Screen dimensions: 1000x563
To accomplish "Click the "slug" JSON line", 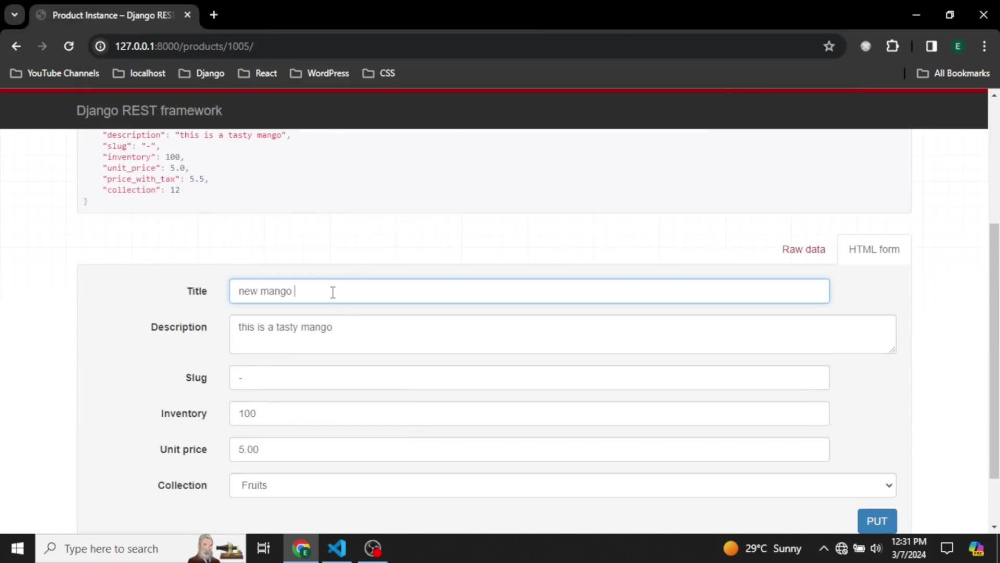I will pos(131,146).
